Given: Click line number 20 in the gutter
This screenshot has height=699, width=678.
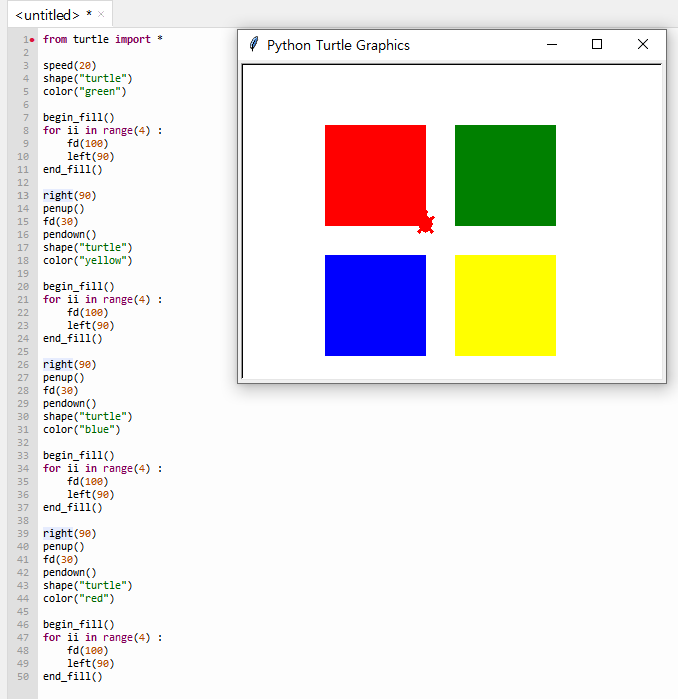Looking at the screenshot, I should point(23,287).
